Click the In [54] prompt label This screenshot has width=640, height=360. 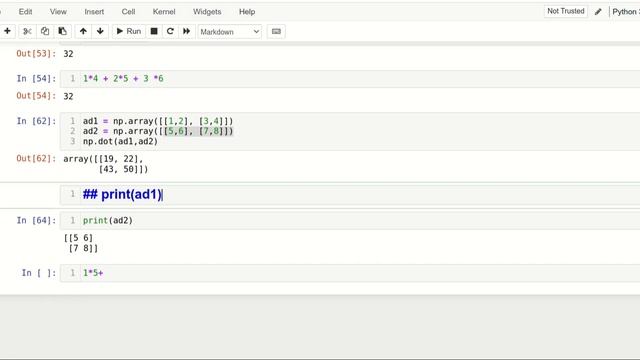[x=36, y=79]
